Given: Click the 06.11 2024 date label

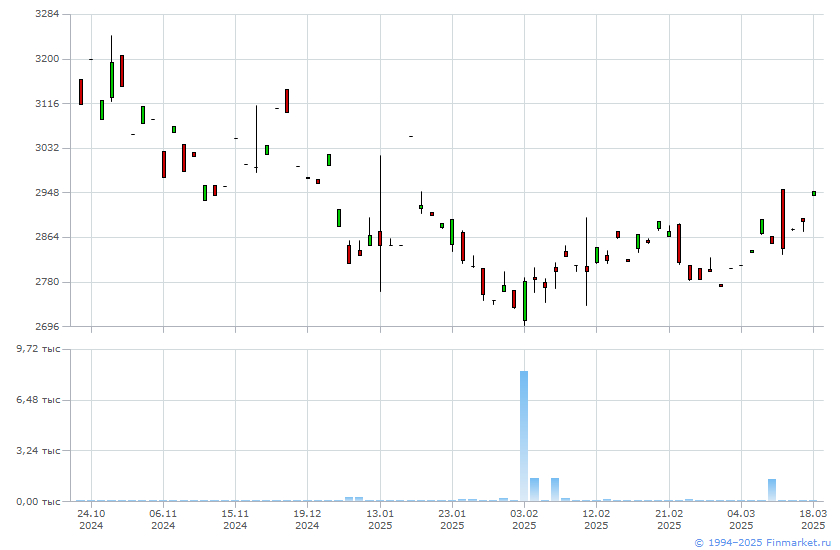Looking at the screenshot, I should (x=163, y=518).
